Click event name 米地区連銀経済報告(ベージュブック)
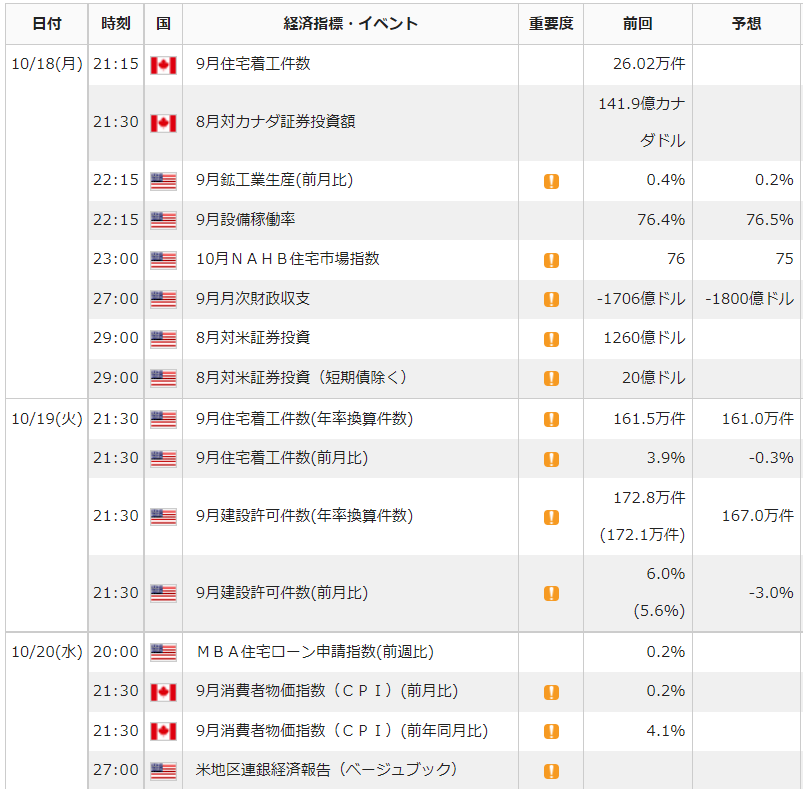This screenshot has width=803, height=789. tap(326, 770)
